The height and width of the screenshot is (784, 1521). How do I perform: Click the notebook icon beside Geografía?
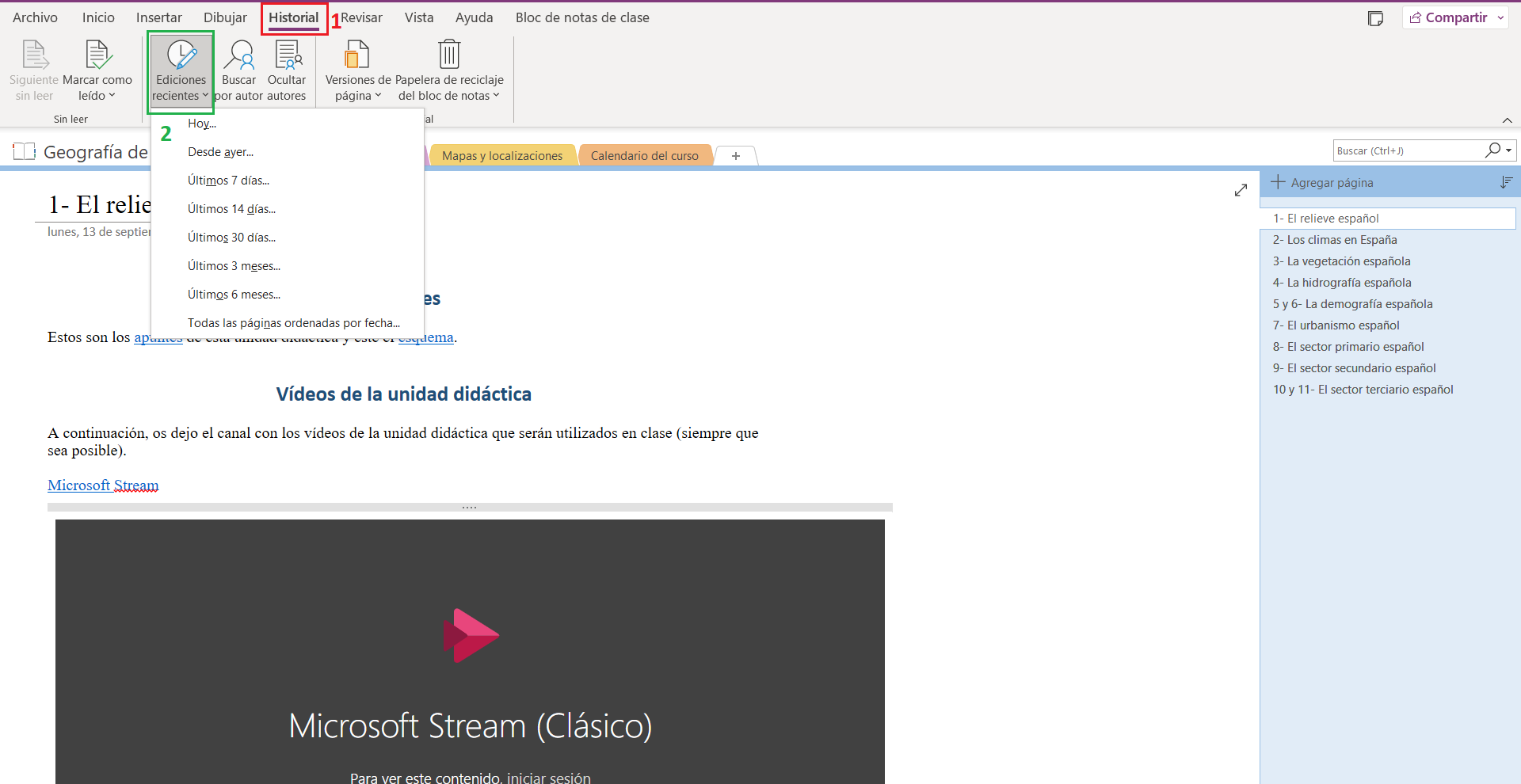click(x=25, y=151)
